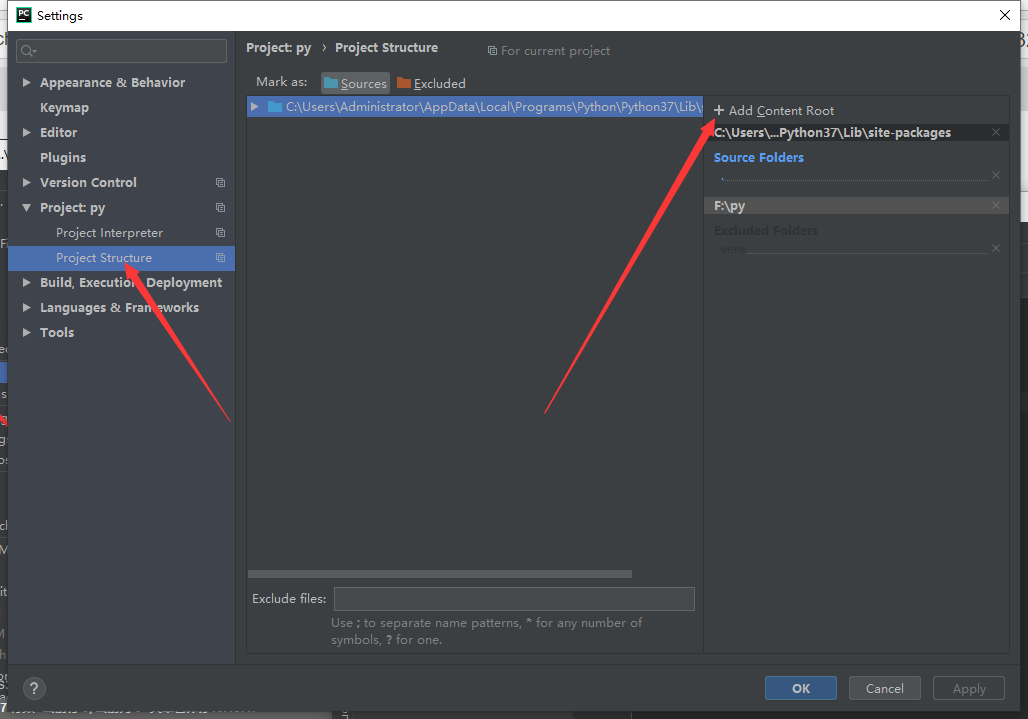This screenshot has width=1028, height=719.
Task: Expand the Version Control section
Action: point(27,183)
